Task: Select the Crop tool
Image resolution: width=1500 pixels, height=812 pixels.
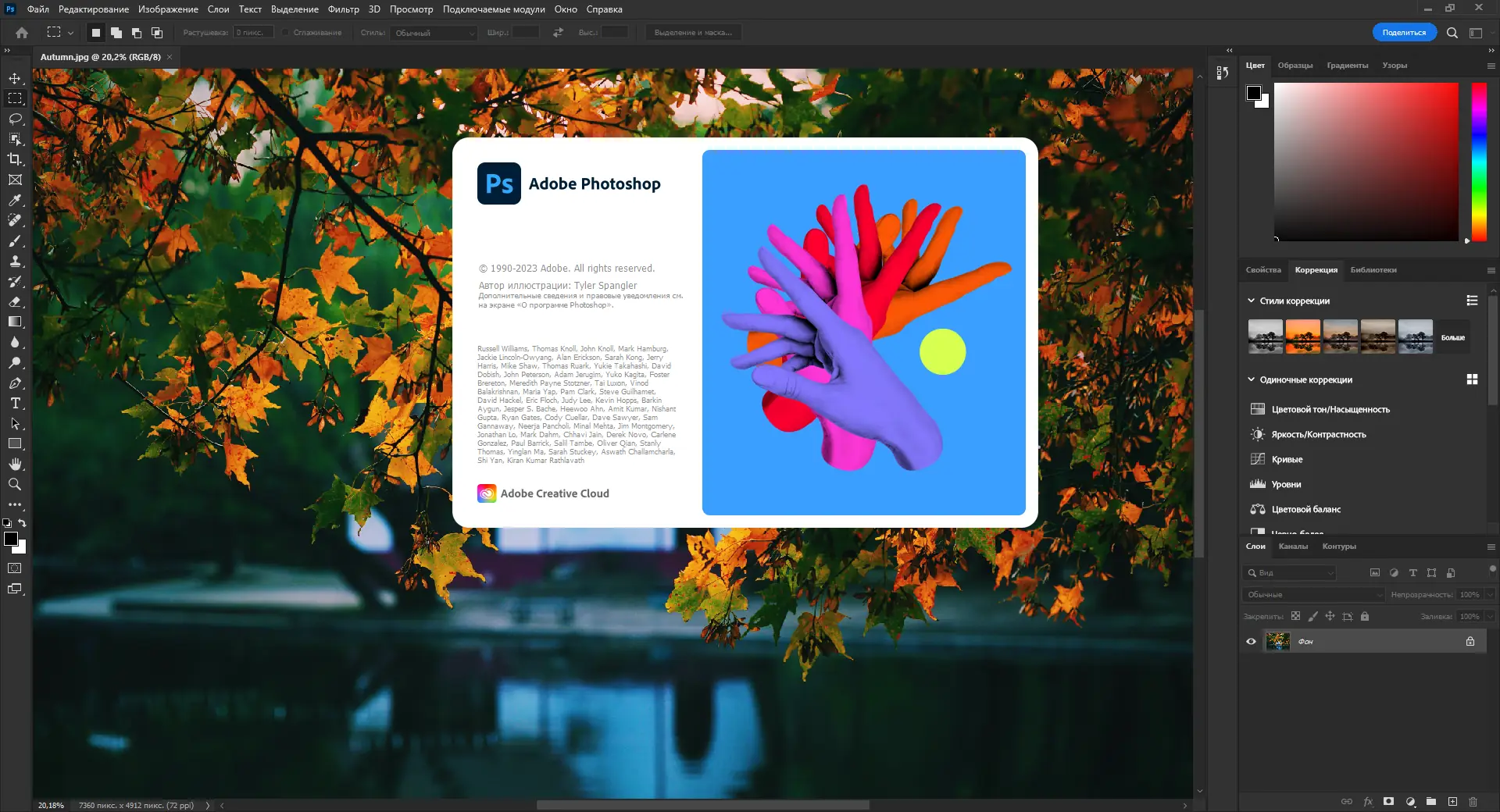Action: [15, 159]
